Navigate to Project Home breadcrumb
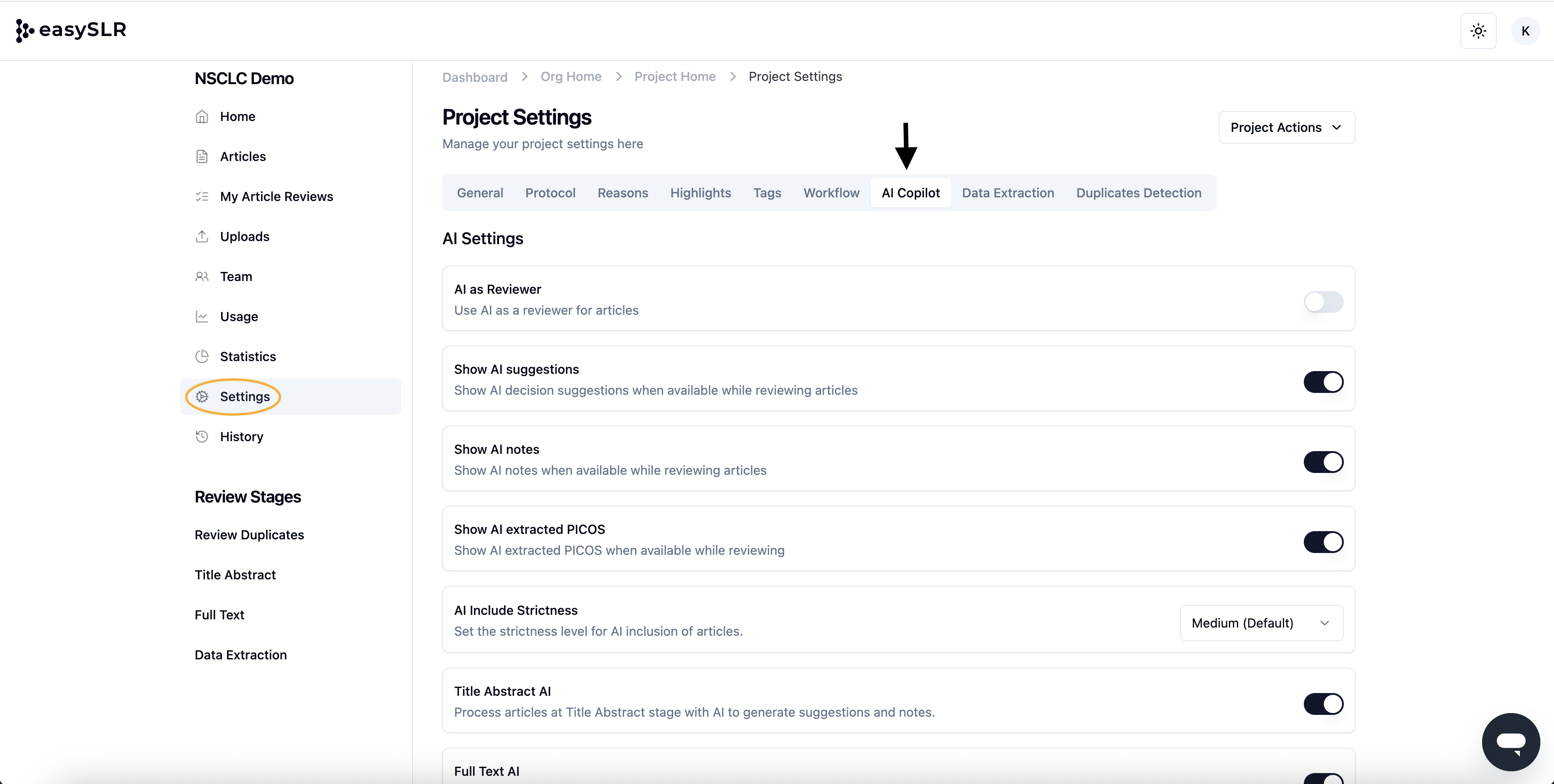 (x=675, y=76)
